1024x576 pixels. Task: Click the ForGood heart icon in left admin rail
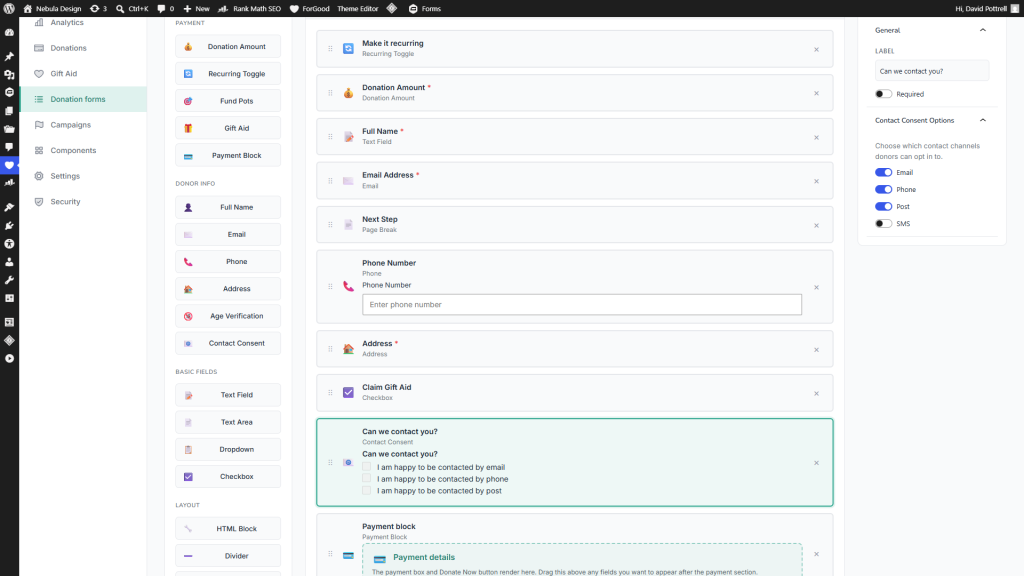(x=9, y=165)
